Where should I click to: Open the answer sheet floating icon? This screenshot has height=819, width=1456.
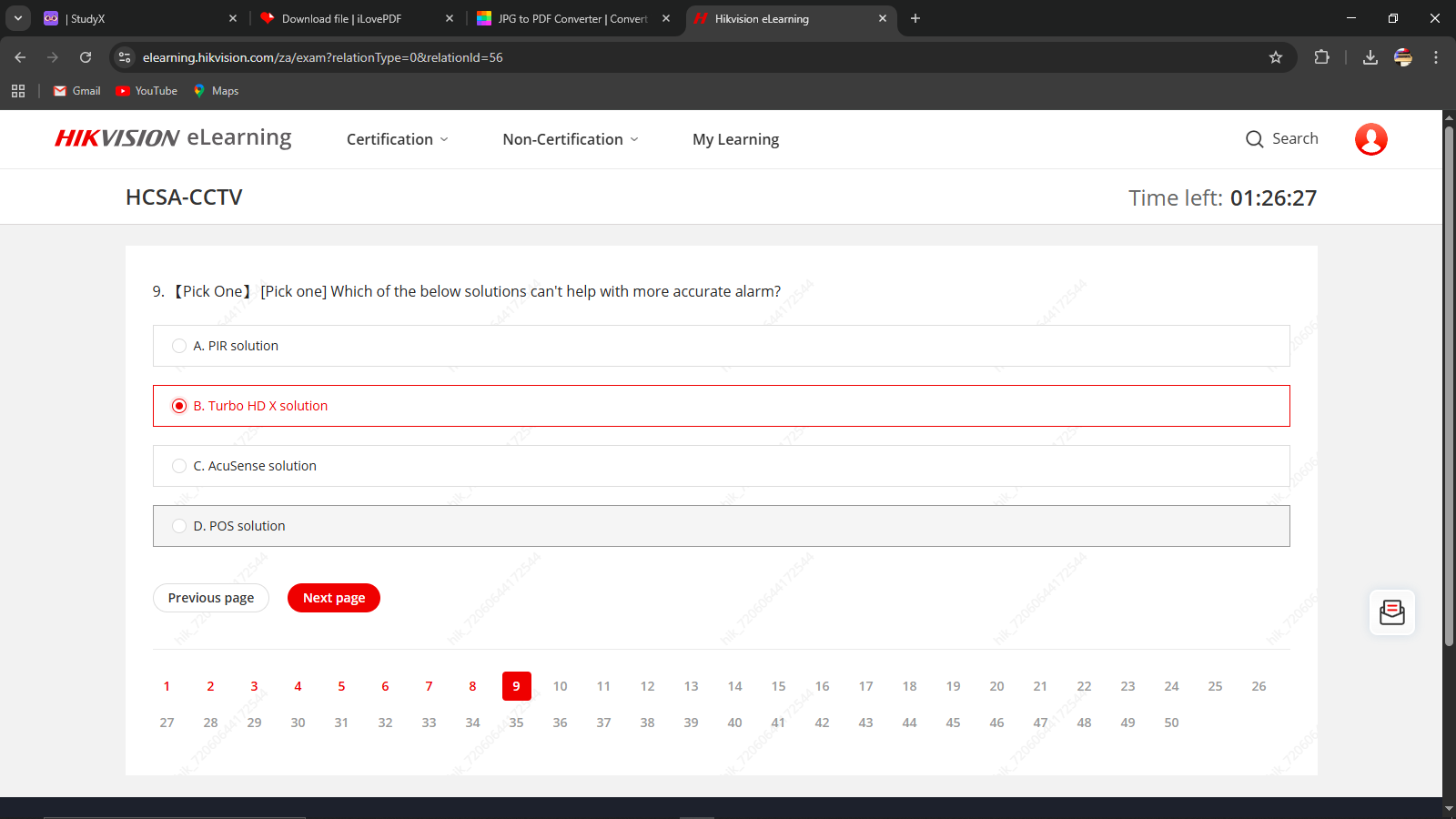click(1392, 612)
